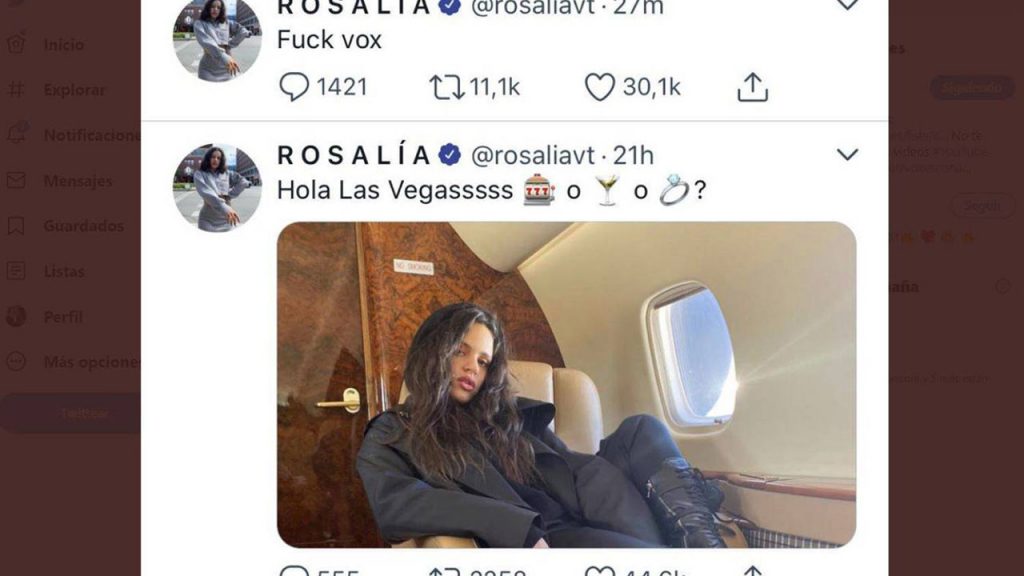Image resolution: width=1024 pixels, height=576 pixels.
Task: Open Mensajes via the envelope icon
Action: click(16, 180)
